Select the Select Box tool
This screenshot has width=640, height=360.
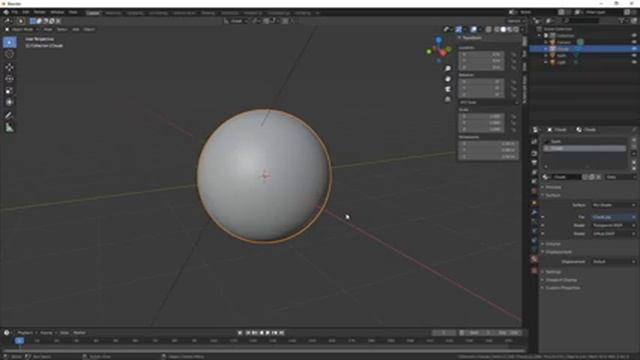(x=9, y=42)
